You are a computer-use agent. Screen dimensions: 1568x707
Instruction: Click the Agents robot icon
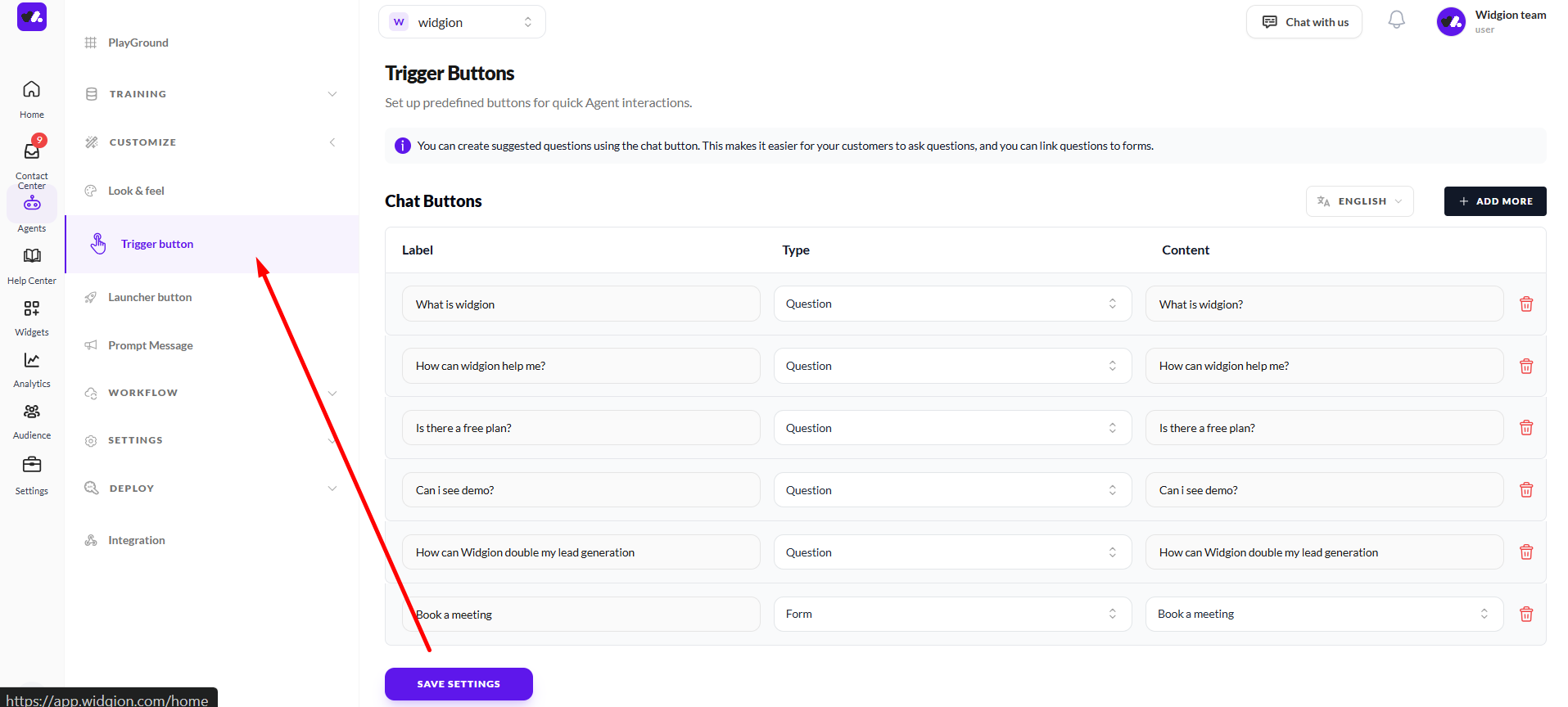(x=32, y=205)
